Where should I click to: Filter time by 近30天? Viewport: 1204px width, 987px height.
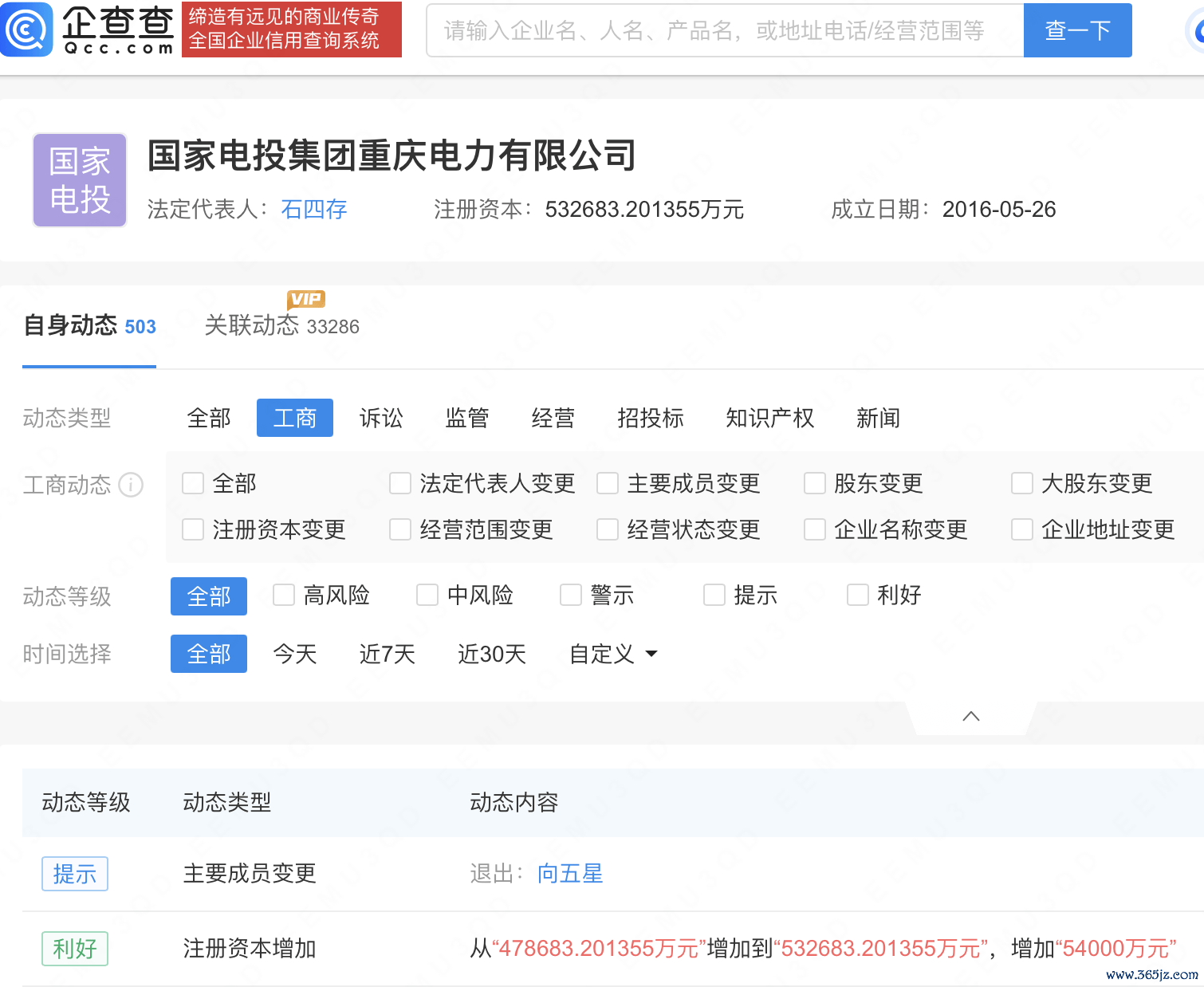(x=492, y=654)
